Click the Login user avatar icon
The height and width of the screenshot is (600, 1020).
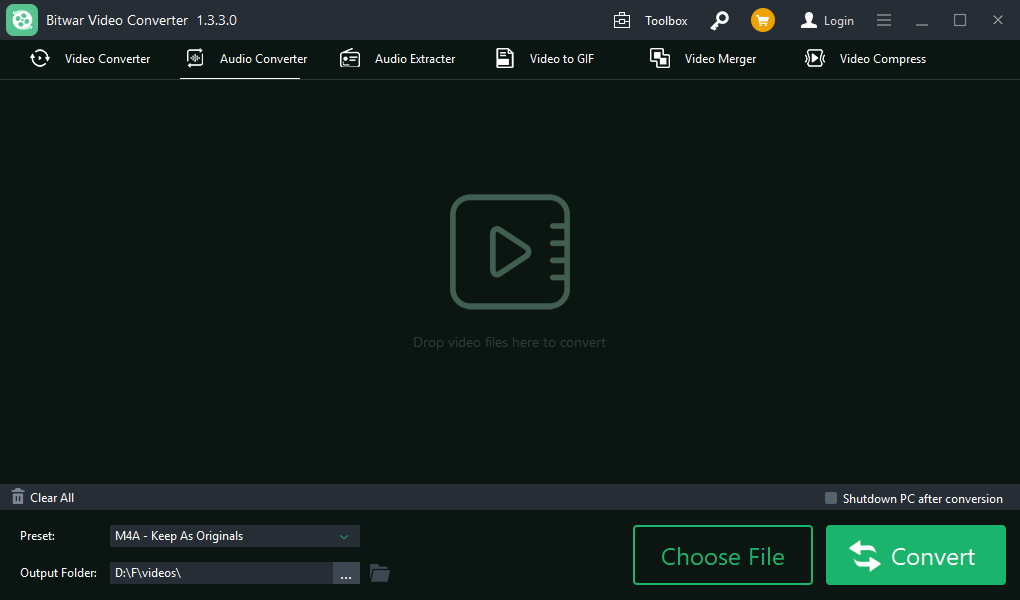point(809,20)
